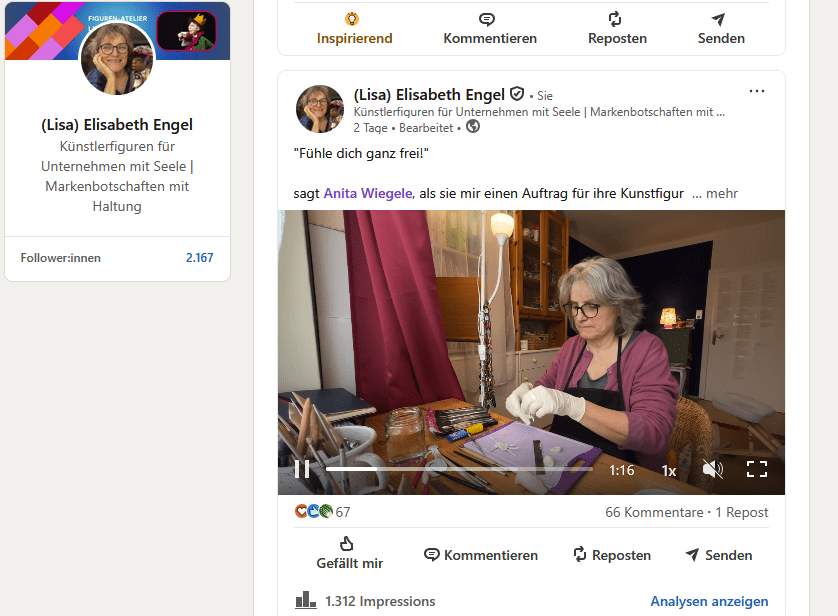Send the video post via 'Senden'
The image size is (838, 616).
(x=718, y=555)
